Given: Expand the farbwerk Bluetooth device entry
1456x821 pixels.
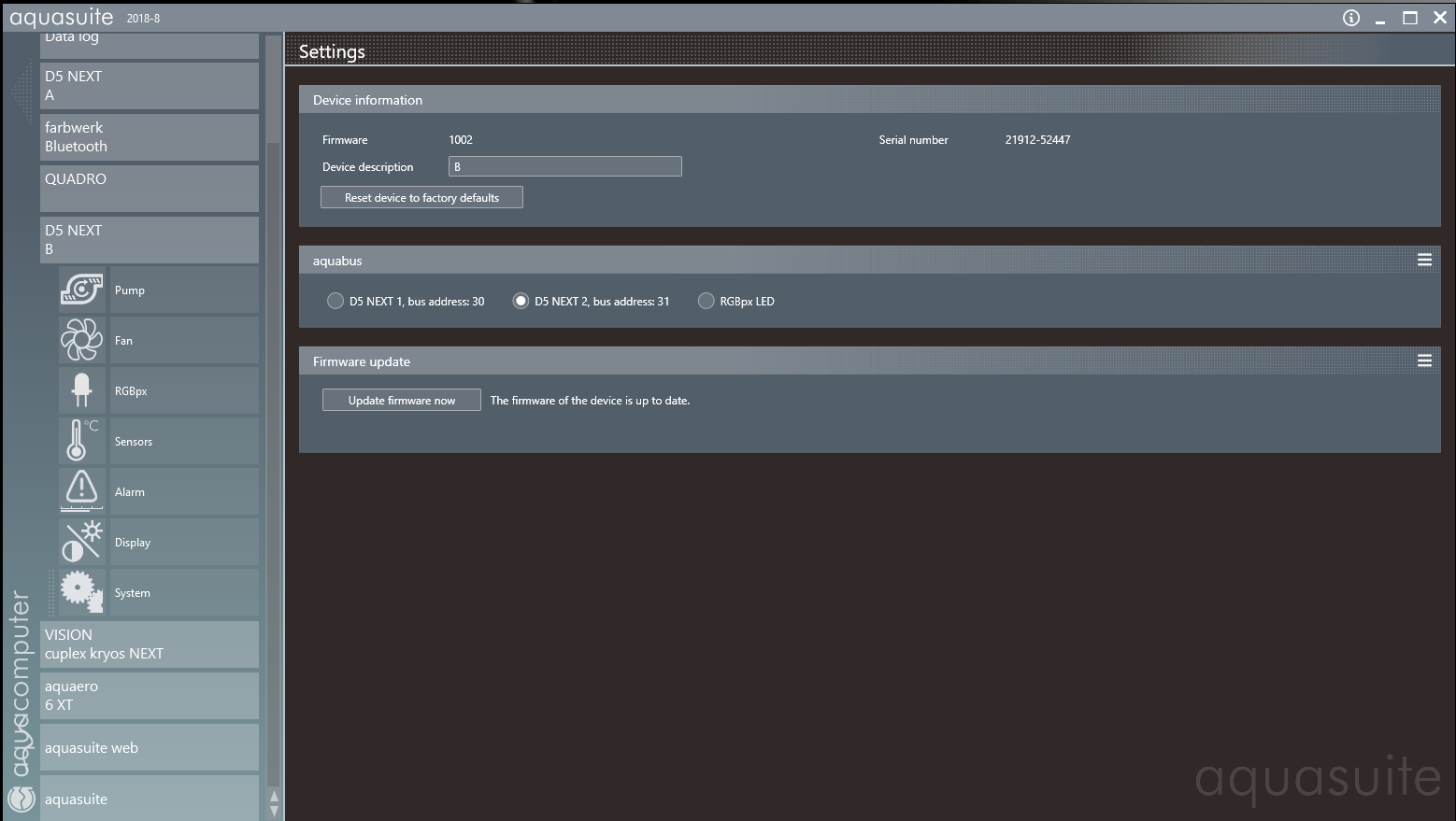Looking at the screenshot, I should point(150,137).
